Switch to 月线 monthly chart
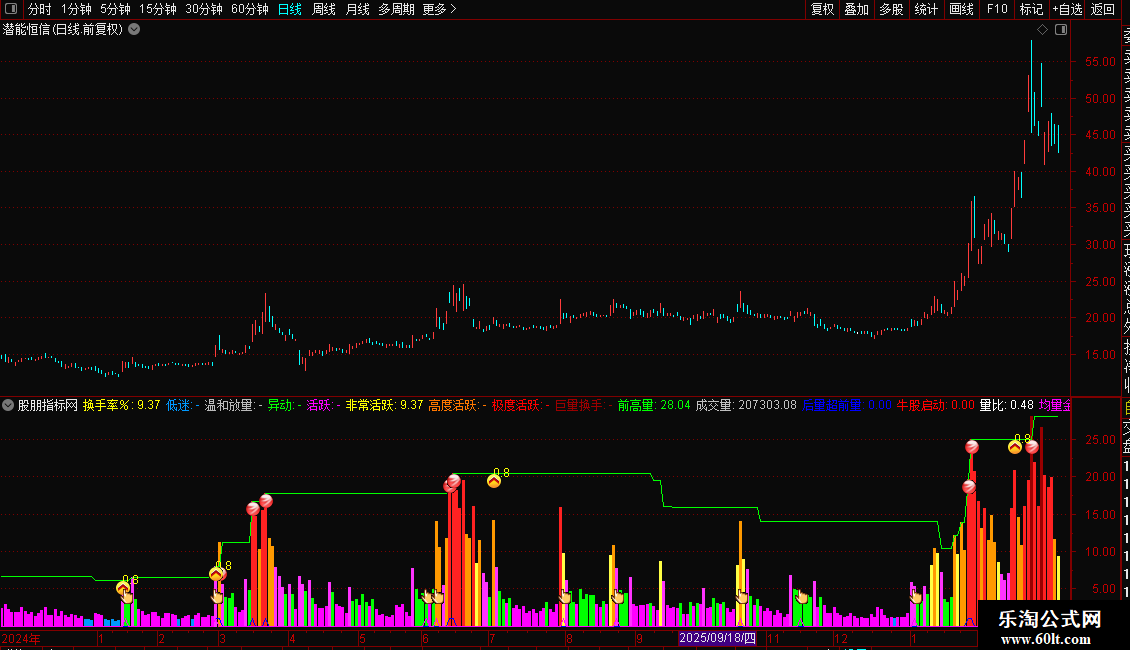Viewport: 1130px width, 650px height. (357, 9)
